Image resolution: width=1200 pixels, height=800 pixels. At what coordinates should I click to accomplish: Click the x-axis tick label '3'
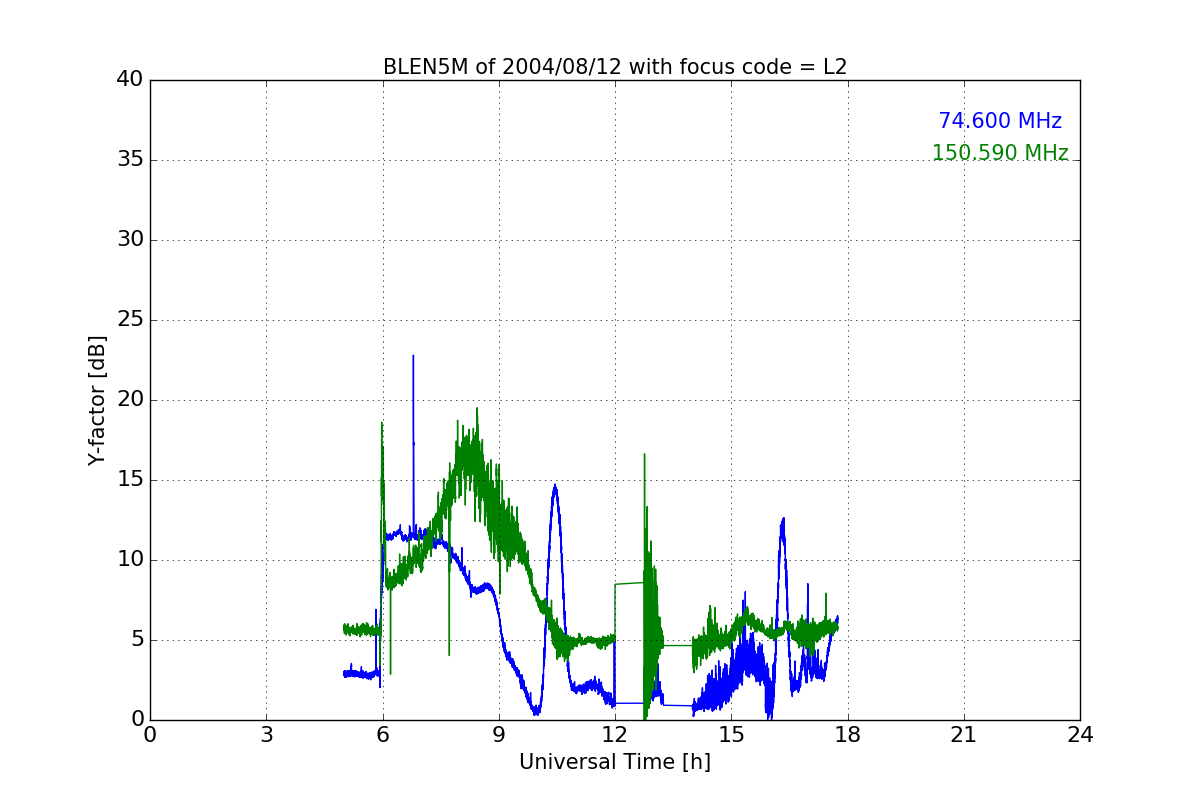[266, 735]
